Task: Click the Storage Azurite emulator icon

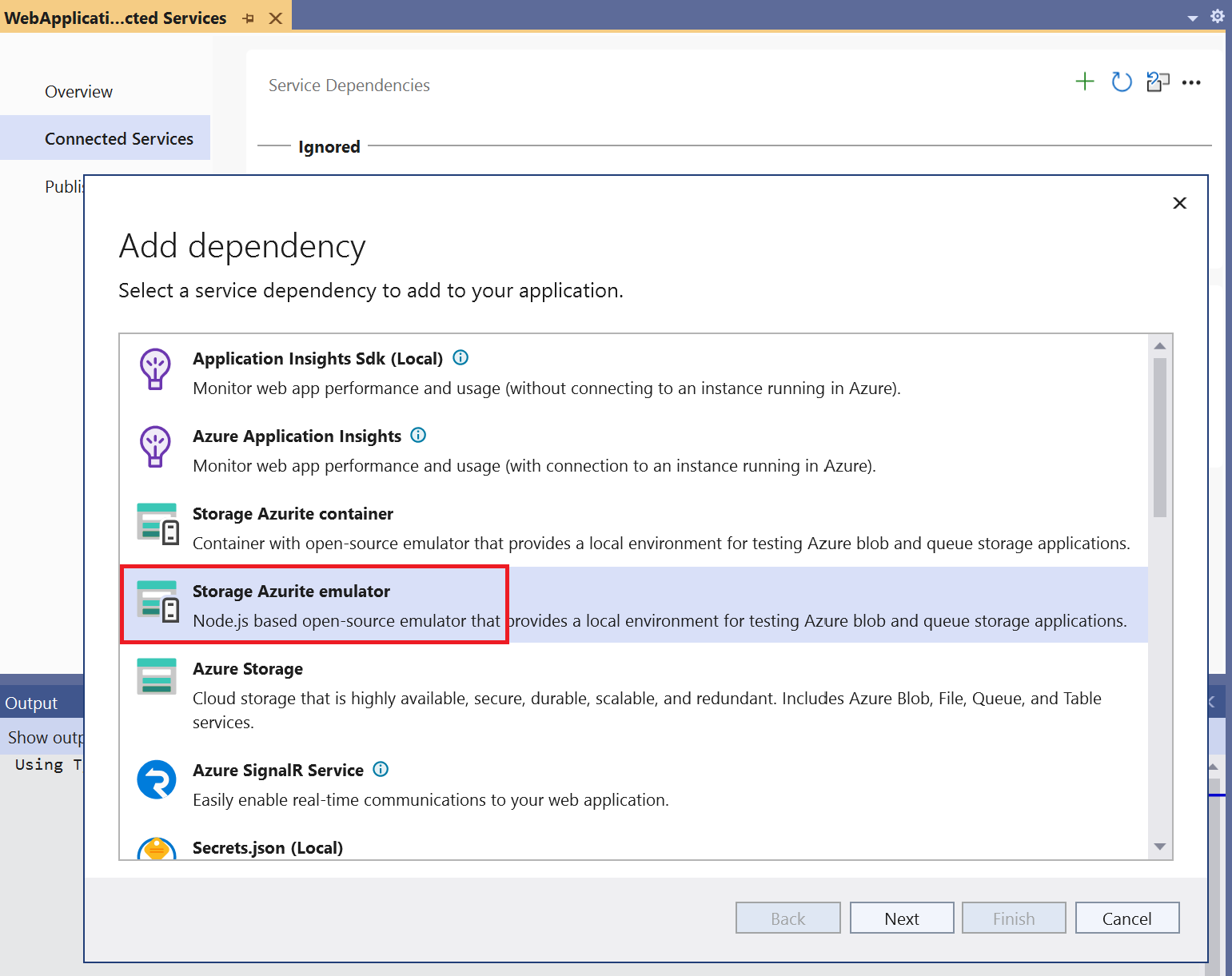Action: coord(157,601)
